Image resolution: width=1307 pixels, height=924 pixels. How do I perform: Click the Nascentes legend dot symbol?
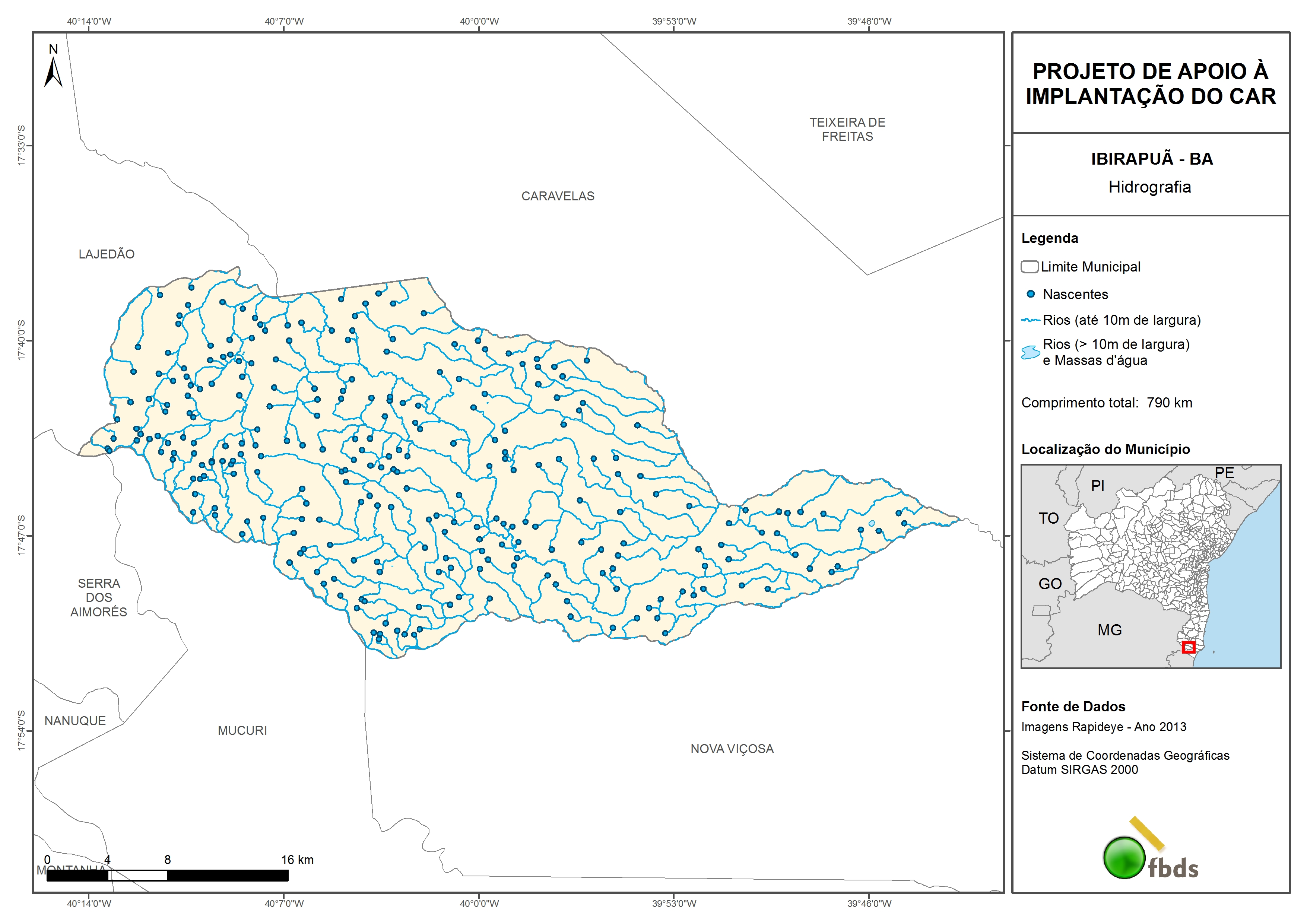coord(1030,294)
